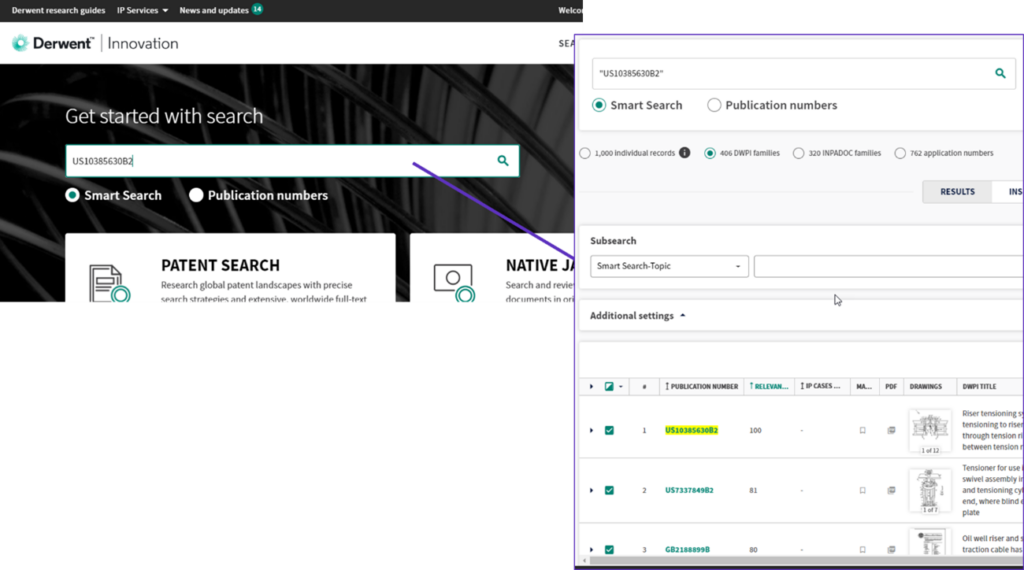This screenshot has width=1024, height=570.
Task: Open the GB2188899B publication link
Action: pyautogui.click(x=687, y=550)
